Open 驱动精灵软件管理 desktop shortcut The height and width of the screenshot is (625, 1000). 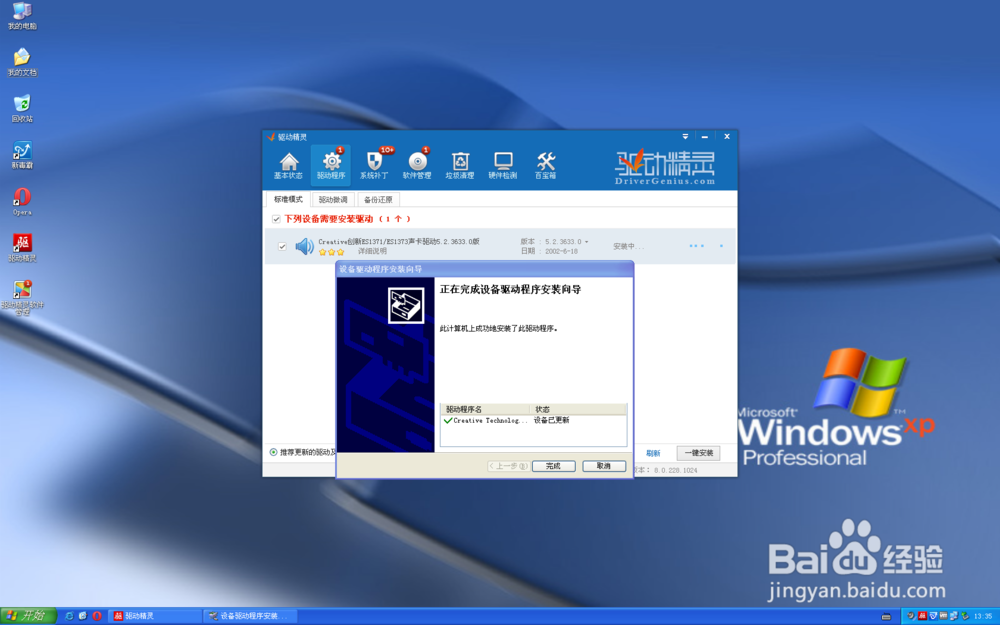22,298
